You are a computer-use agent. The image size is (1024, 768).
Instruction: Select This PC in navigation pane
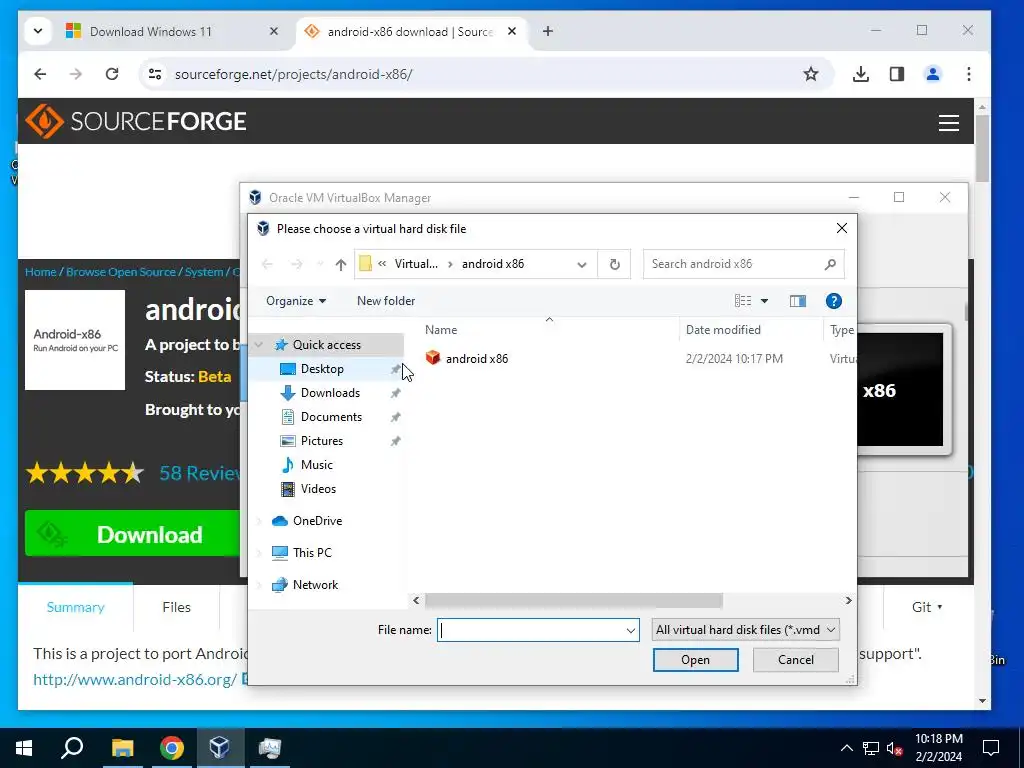click(312, 553)
